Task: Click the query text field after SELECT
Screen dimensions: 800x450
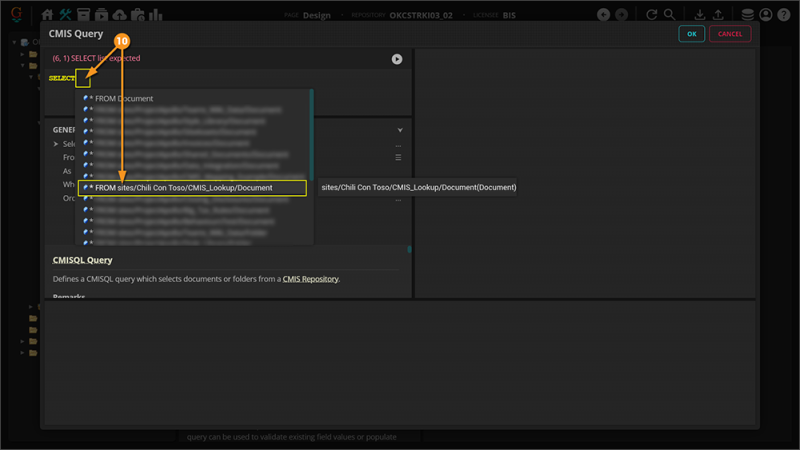Action: tap(83, 78)
